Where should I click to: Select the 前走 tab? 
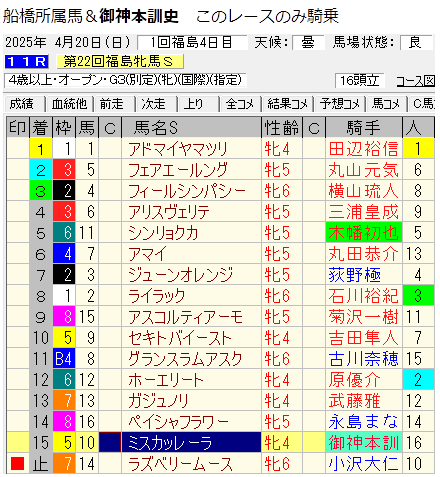[113, 104]
